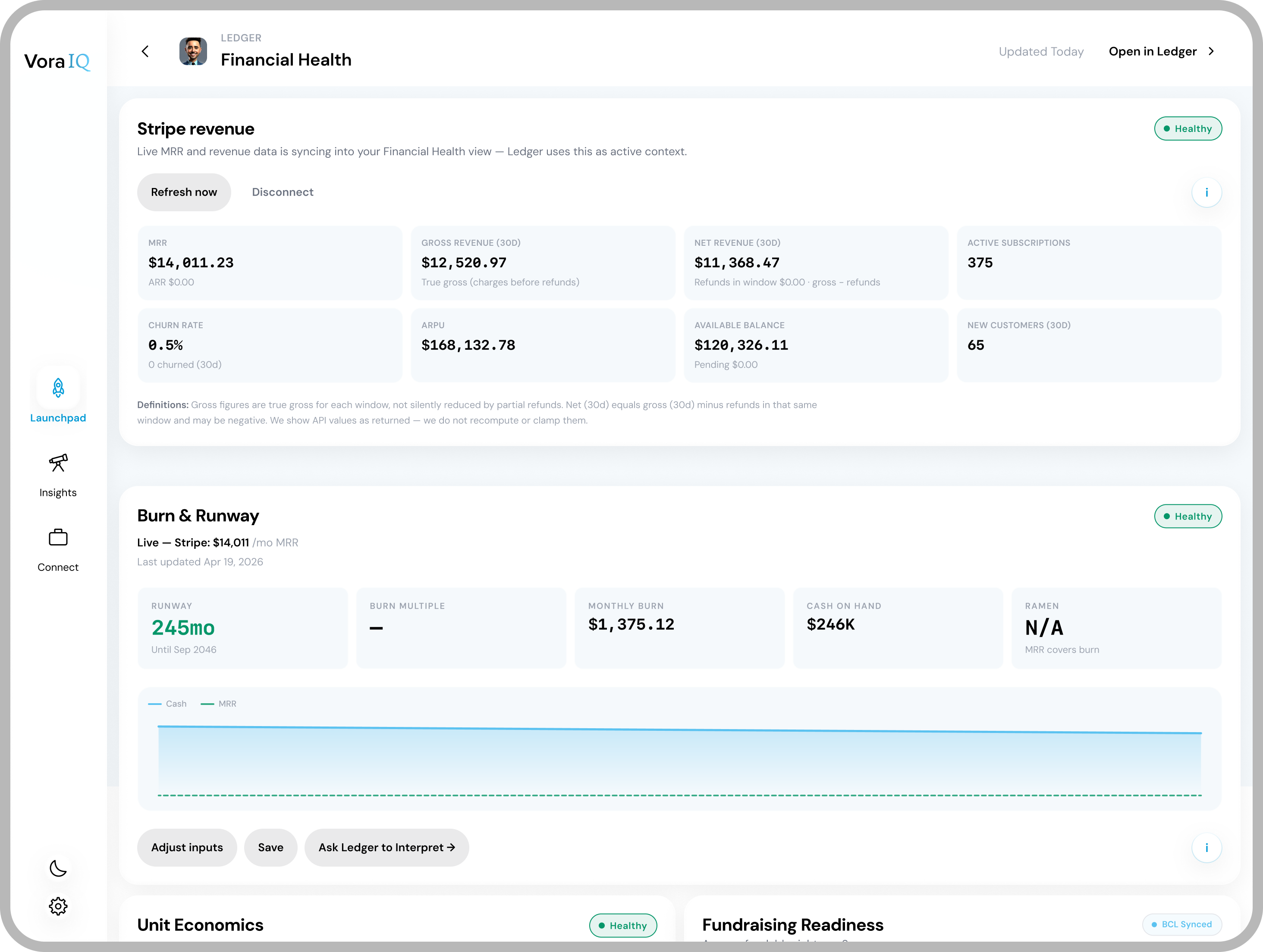Click the Burn Multiple dash value

(x=376, y=628)
